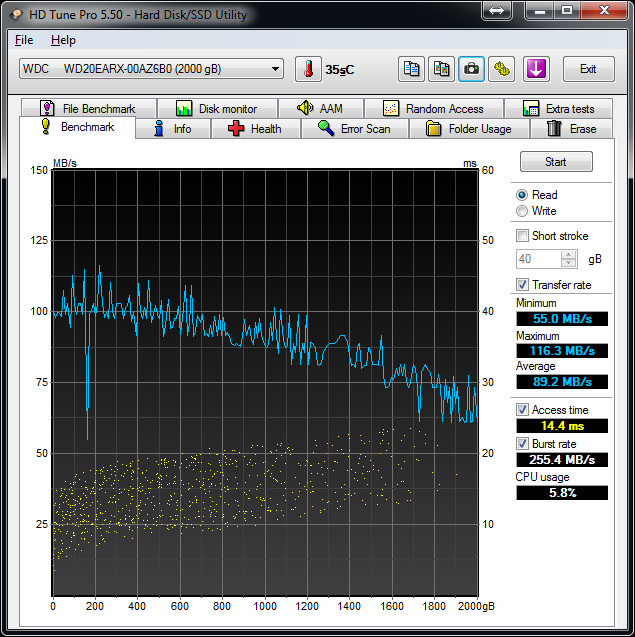Select the Read radio button
The image size is (635, 637).
(x=522, y=195)
